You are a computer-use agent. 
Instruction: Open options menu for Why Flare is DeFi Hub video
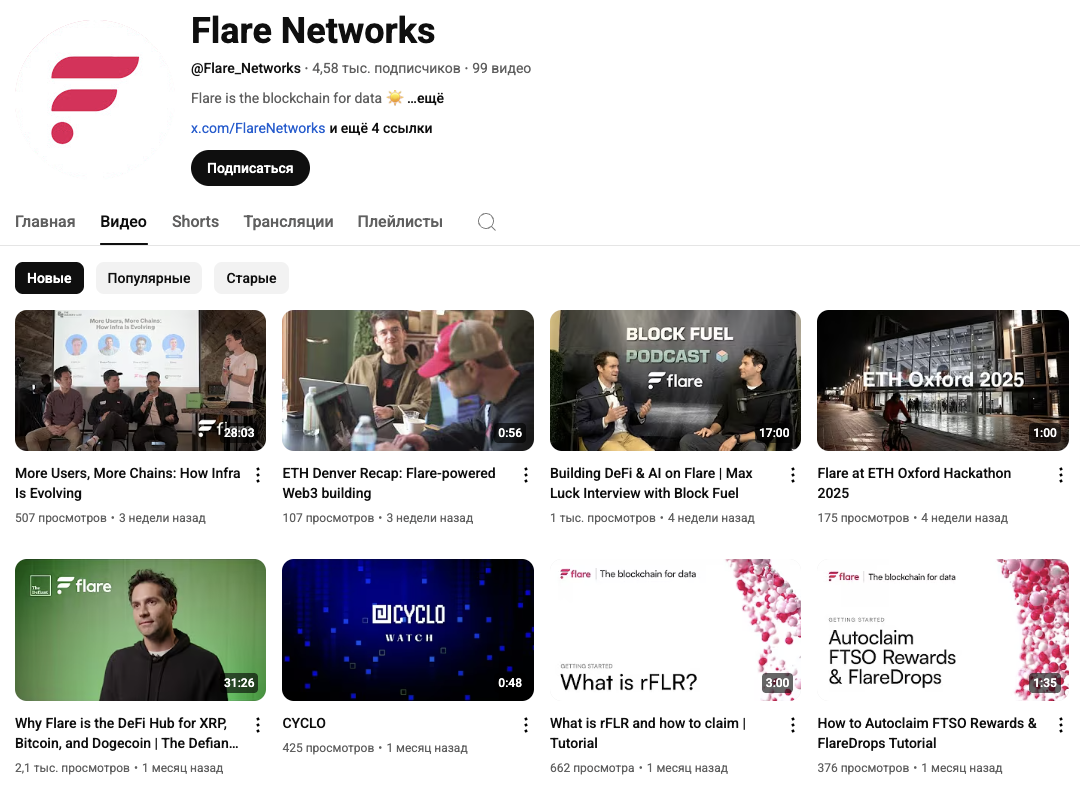pyautogui.click(x=258, y=725)
